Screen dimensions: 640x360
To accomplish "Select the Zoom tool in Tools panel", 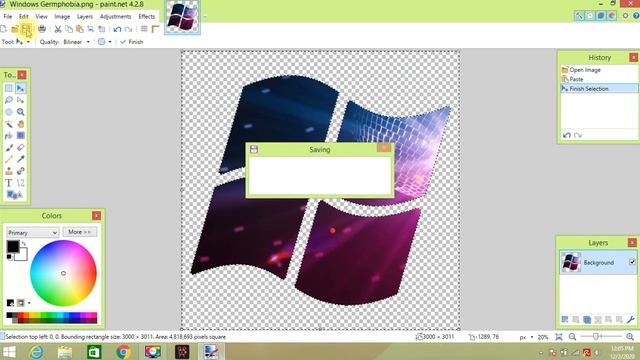I will coord(20,112).
